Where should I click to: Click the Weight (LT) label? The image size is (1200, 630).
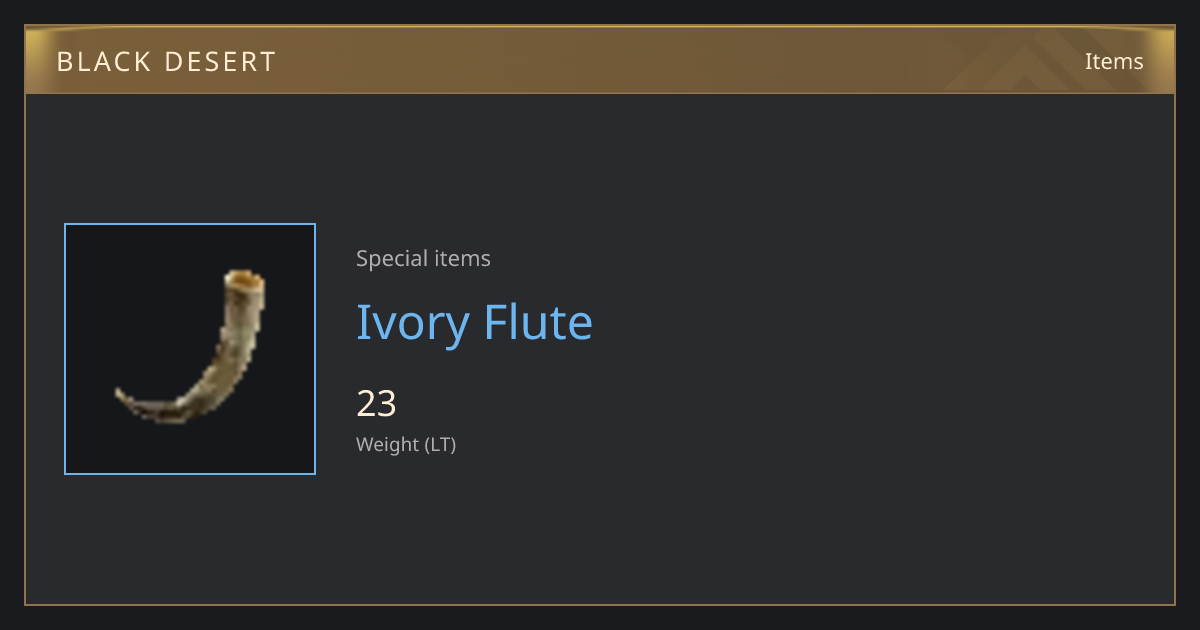coord(406,444)
